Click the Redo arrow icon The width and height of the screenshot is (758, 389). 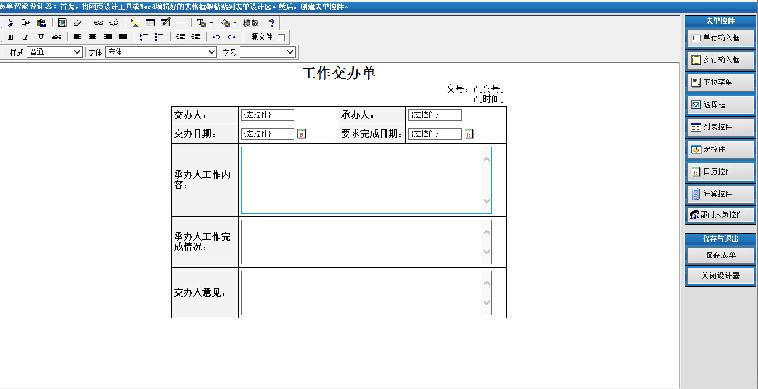point(232,37)
